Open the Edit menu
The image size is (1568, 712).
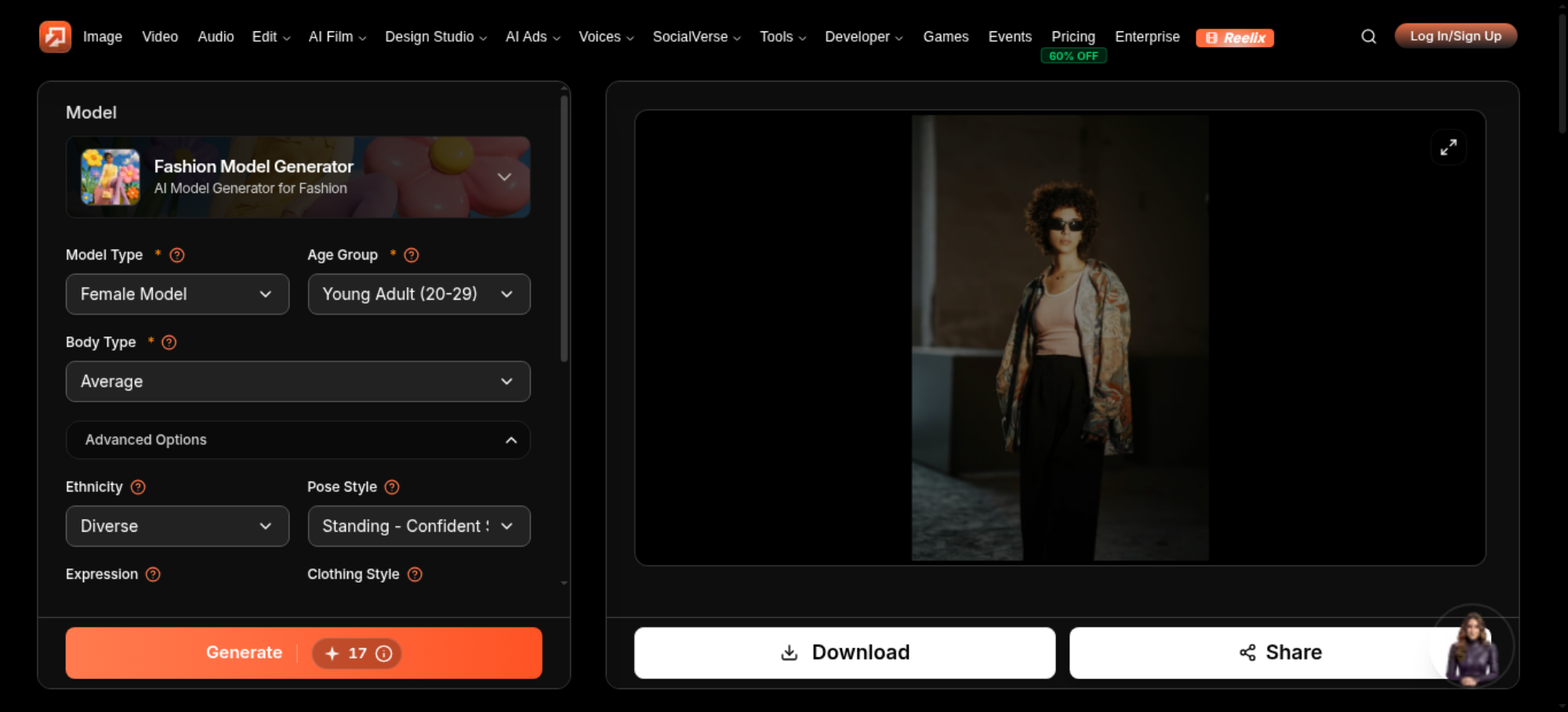tap(271, 37)
